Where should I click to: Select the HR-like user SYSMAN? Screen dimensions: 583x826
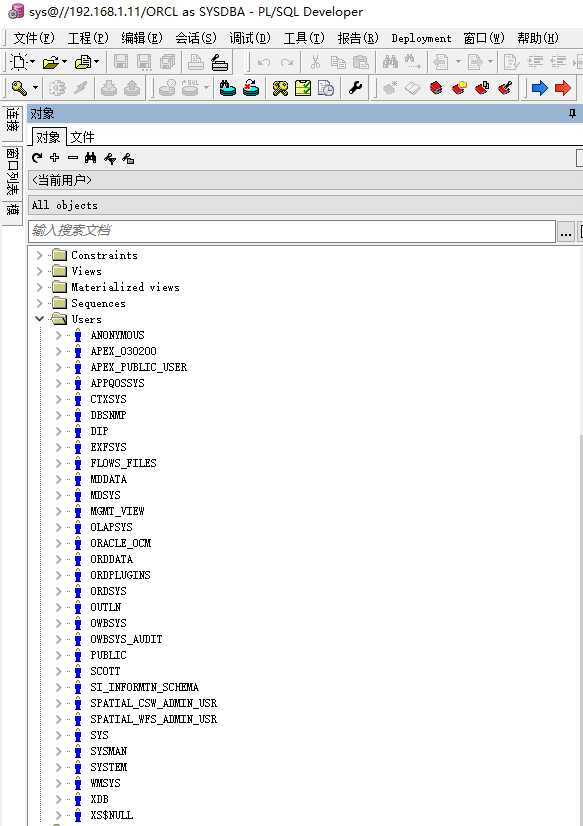(108, 751)
